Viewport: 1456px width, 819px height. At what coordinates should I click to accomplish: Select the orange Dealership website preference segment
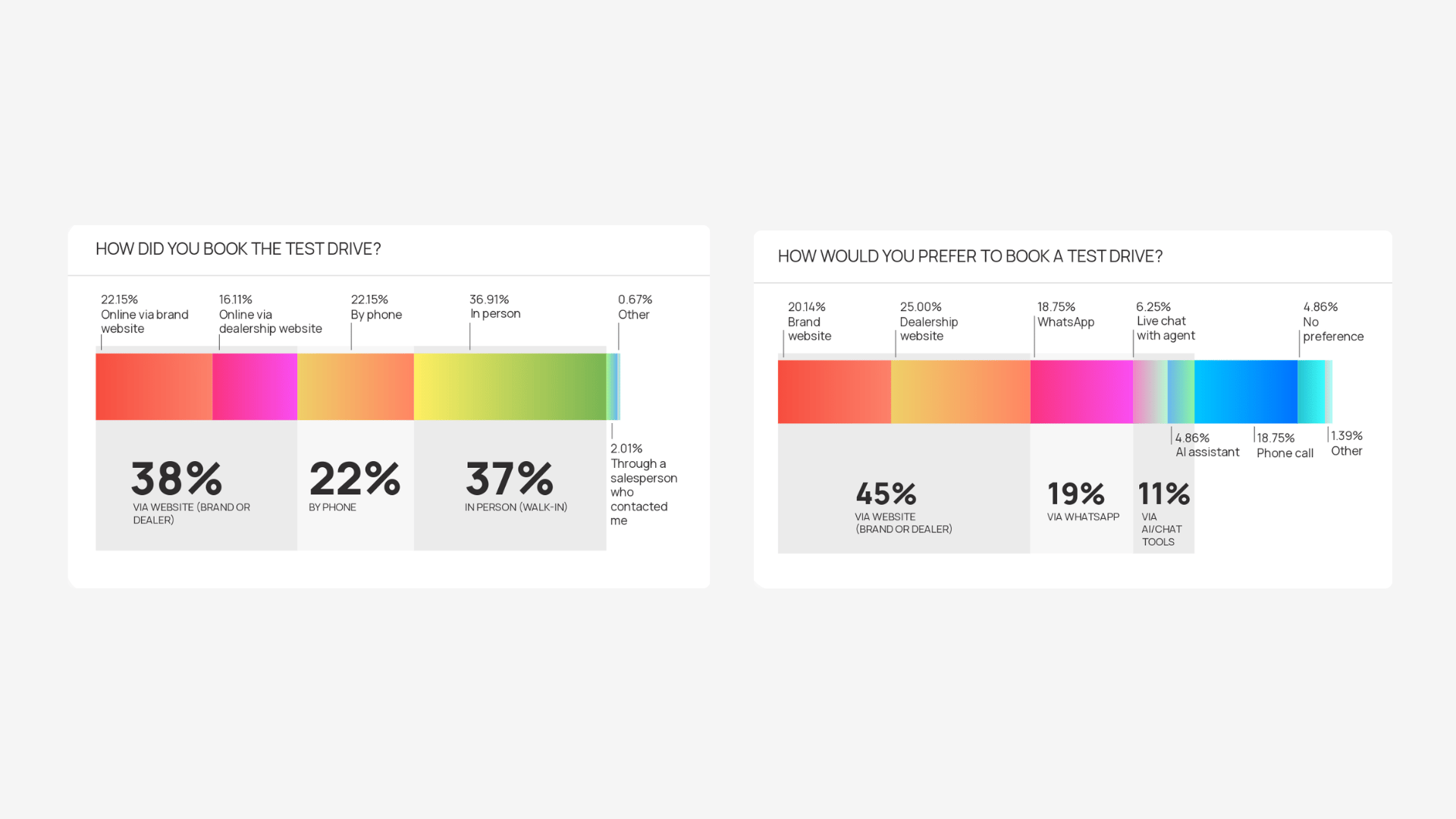tap(960, 391)
